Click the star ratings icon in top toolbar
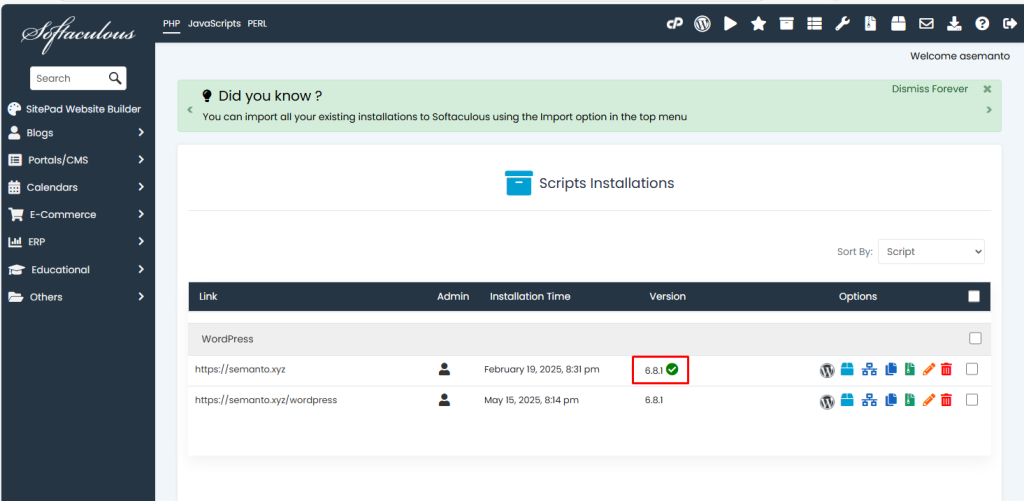Viewport: 1024px width, 501px height. 758,24
